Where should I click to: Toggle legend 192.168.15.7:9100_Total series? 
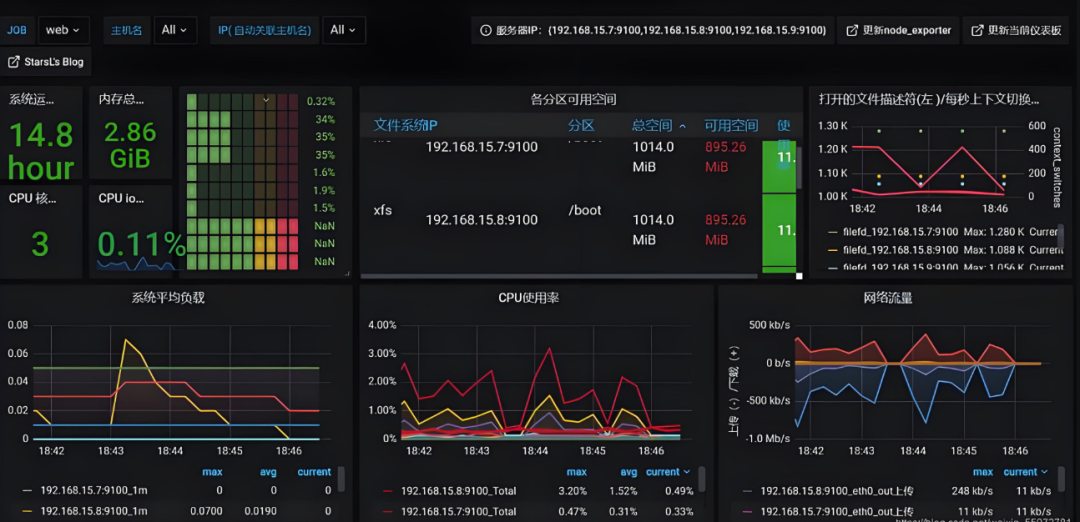(458, 512)
